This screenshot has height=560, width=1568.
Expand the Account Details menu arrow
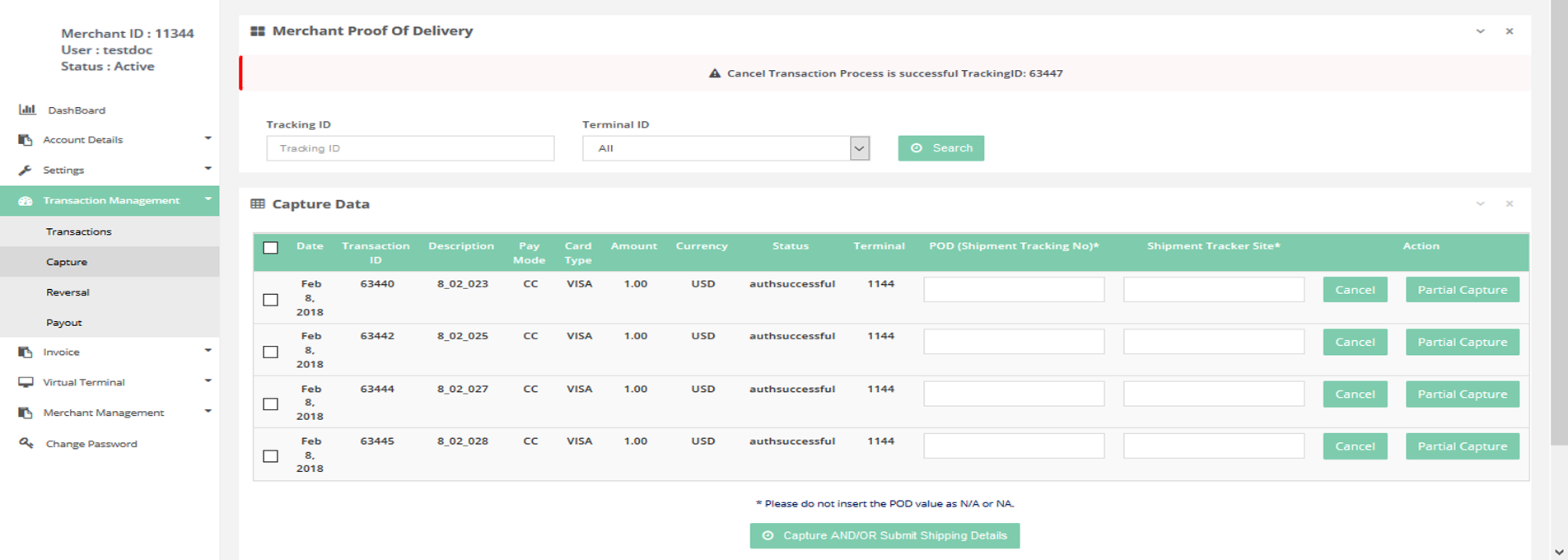(x=208, y=138)
